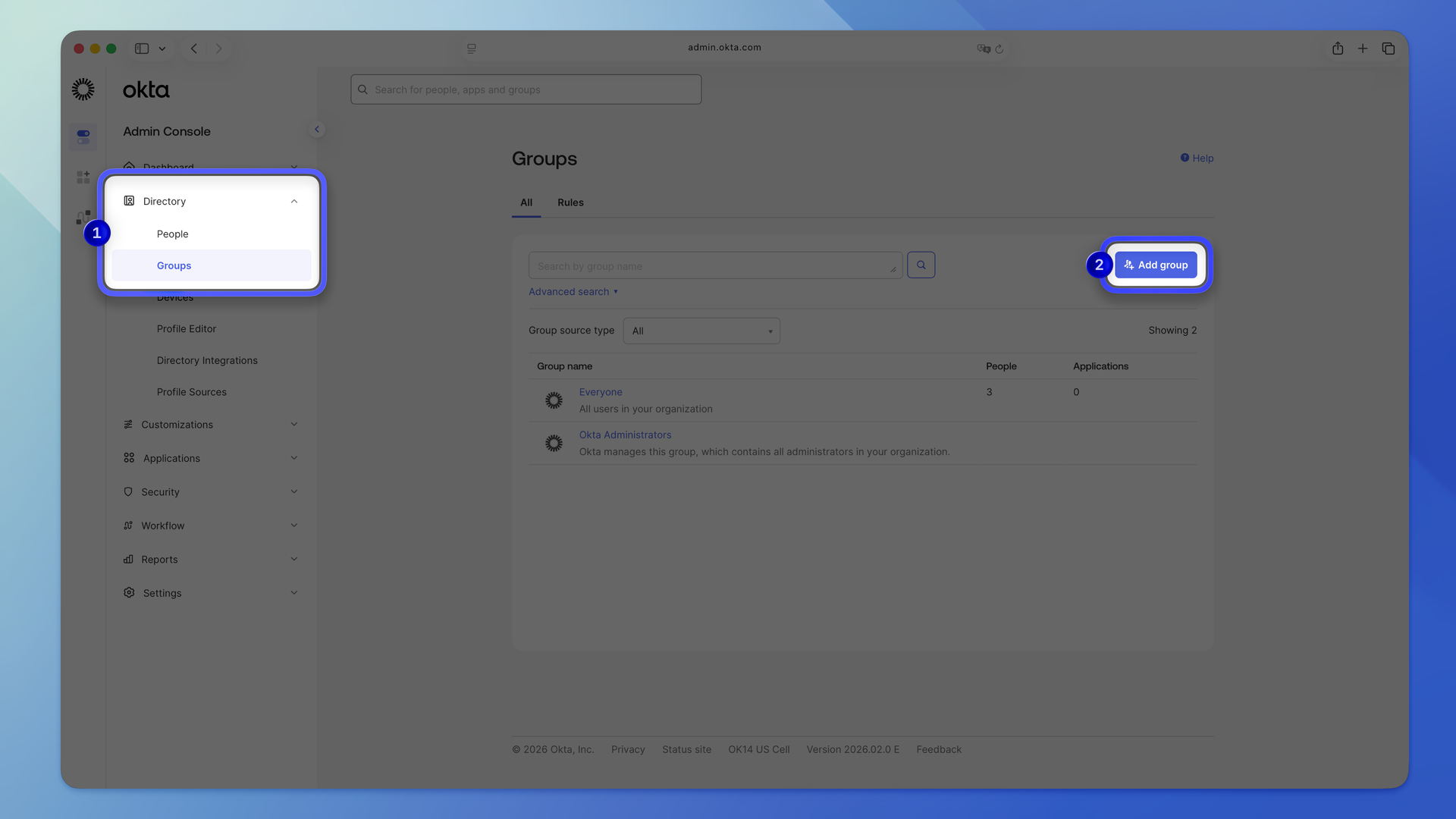Go back with Safari's back arrow
This screenshot has width=1456, height=819.
(x=194, y=49)
